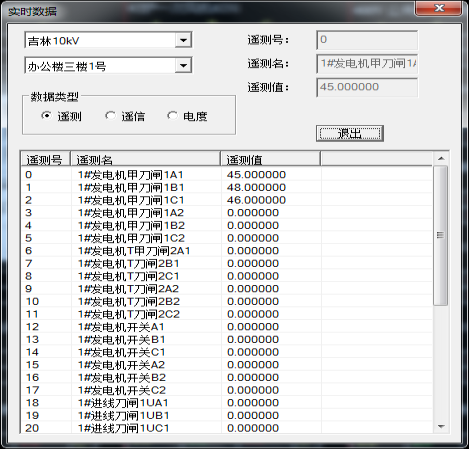469x449 pixels.
Task: Click the 退出 button
Action: pos(350,134)
